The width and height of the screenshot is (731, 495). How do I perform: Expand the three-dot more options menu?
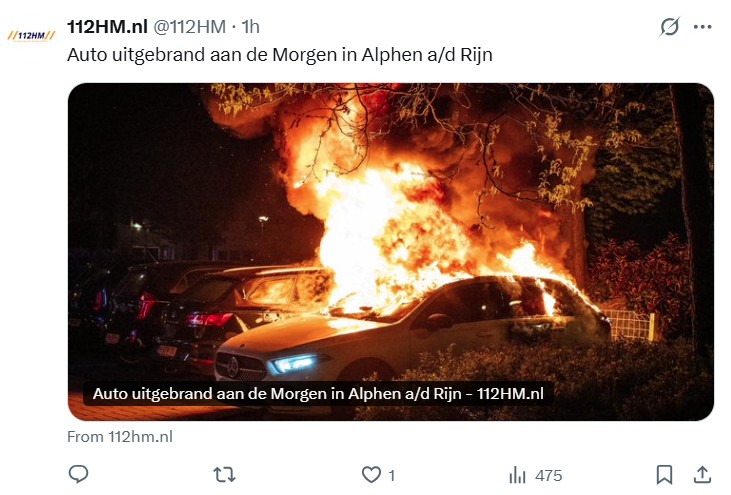pyautogui.click(x=703, y=27)
